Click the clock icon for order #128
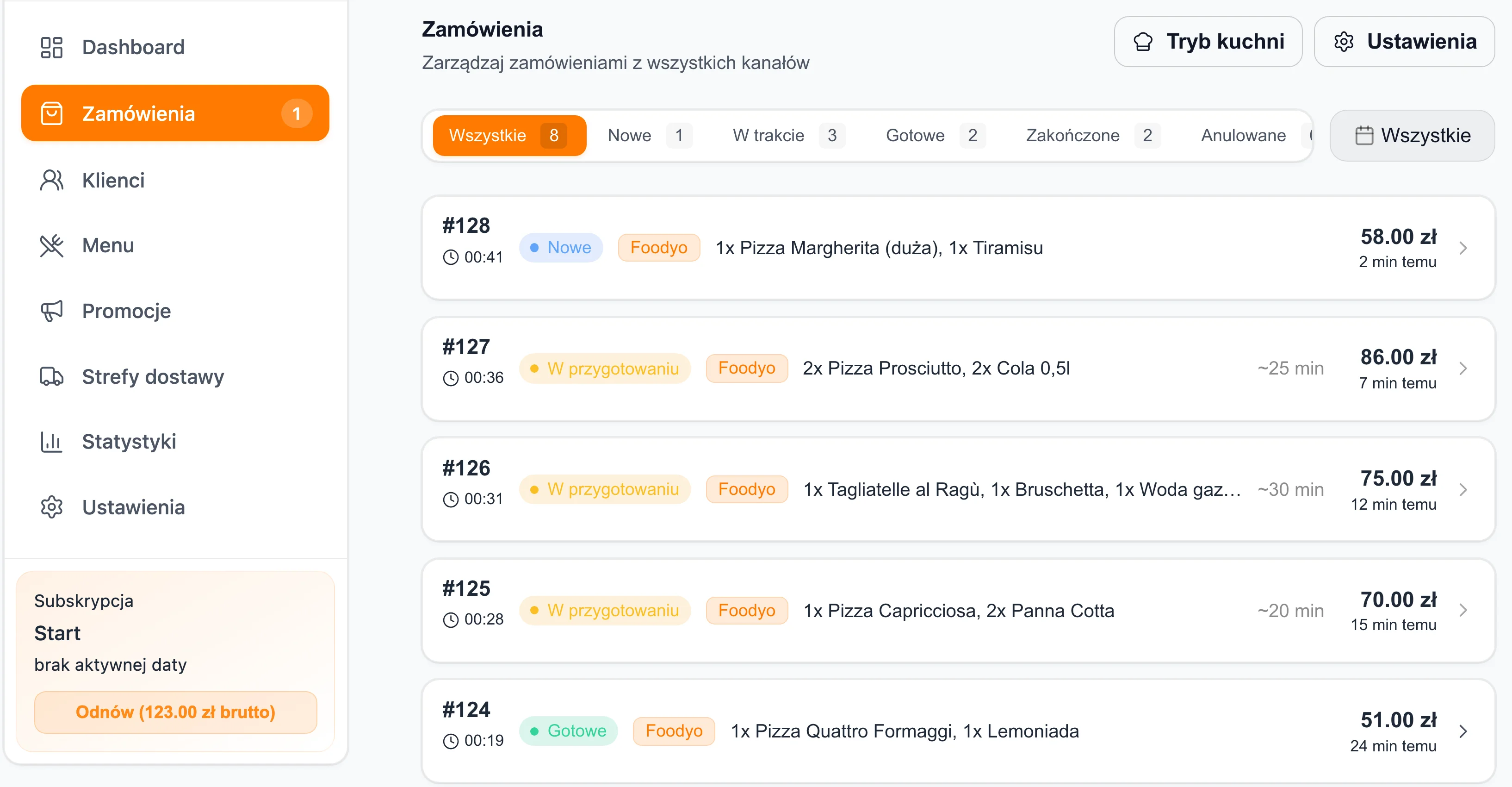The image size is (1512, 787). click(450, 257)
